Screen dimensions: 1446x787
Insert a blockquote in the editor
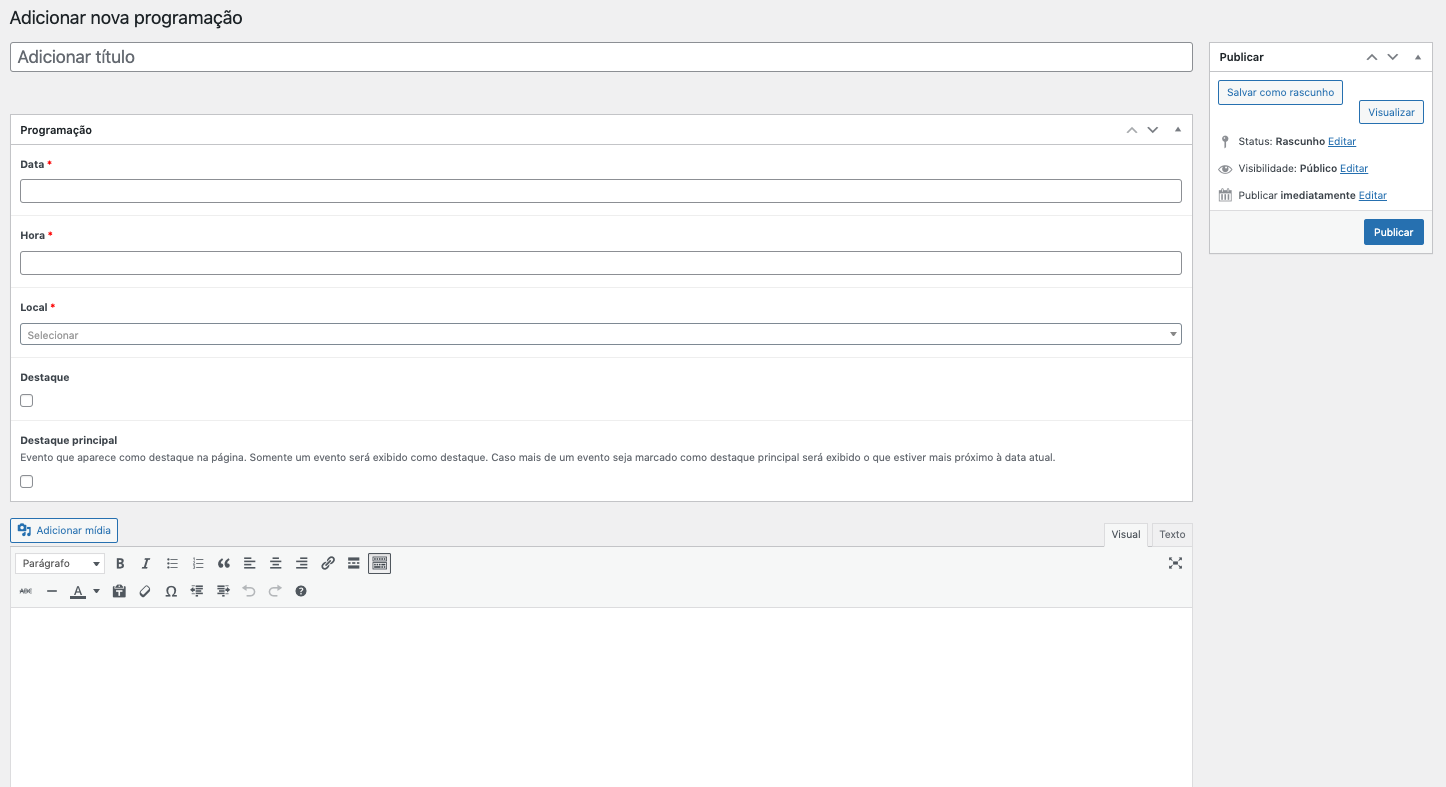pos(224,564)
